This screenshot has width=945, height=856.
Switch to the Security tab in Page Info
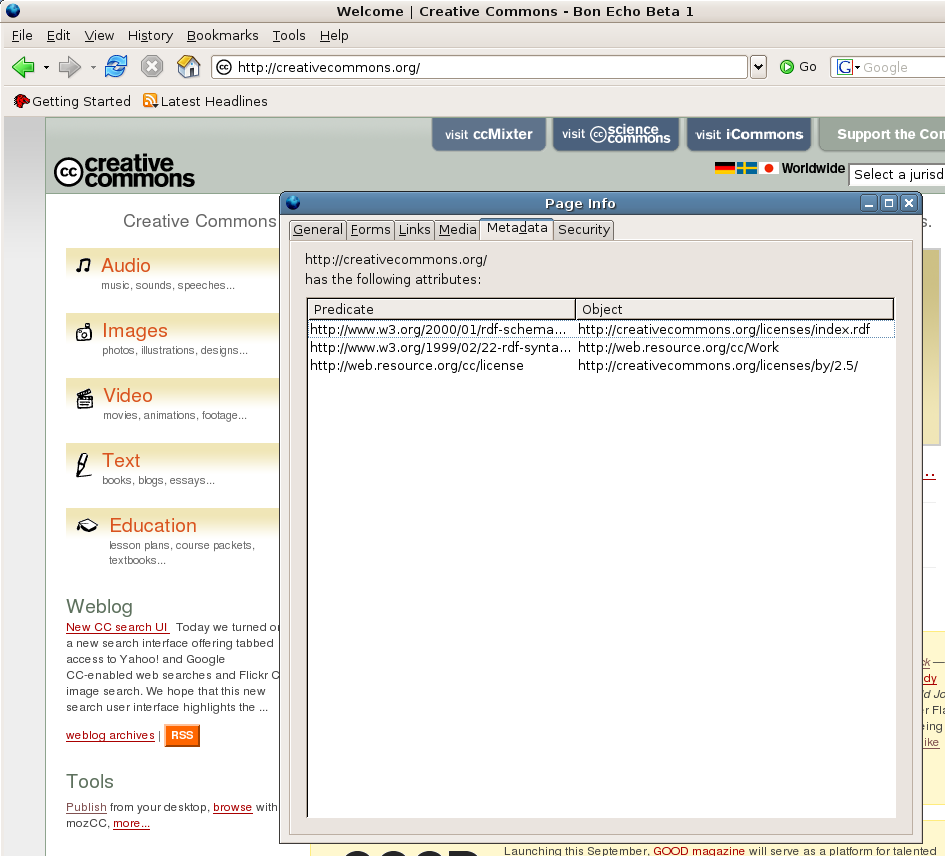pyautogui.click(x=583, y=230)
